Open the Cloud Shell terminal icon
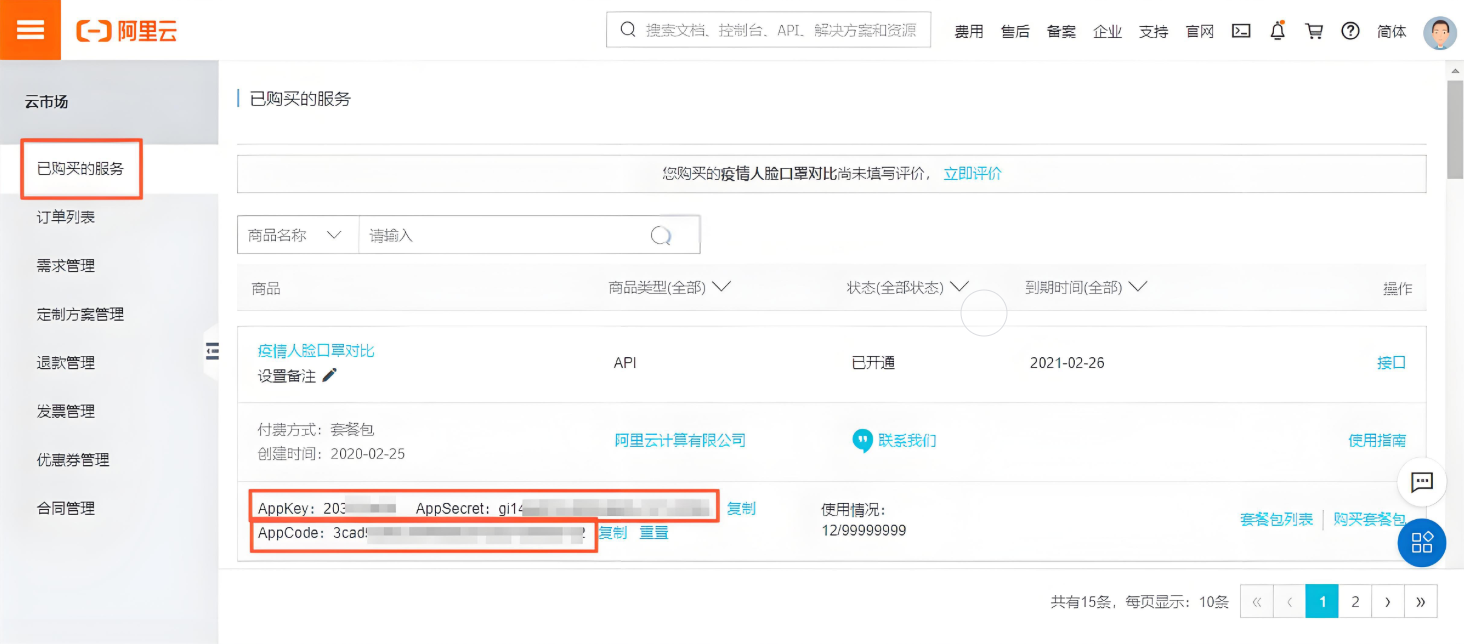This screenshot has width=1464, height=644. coord(1241,31)
